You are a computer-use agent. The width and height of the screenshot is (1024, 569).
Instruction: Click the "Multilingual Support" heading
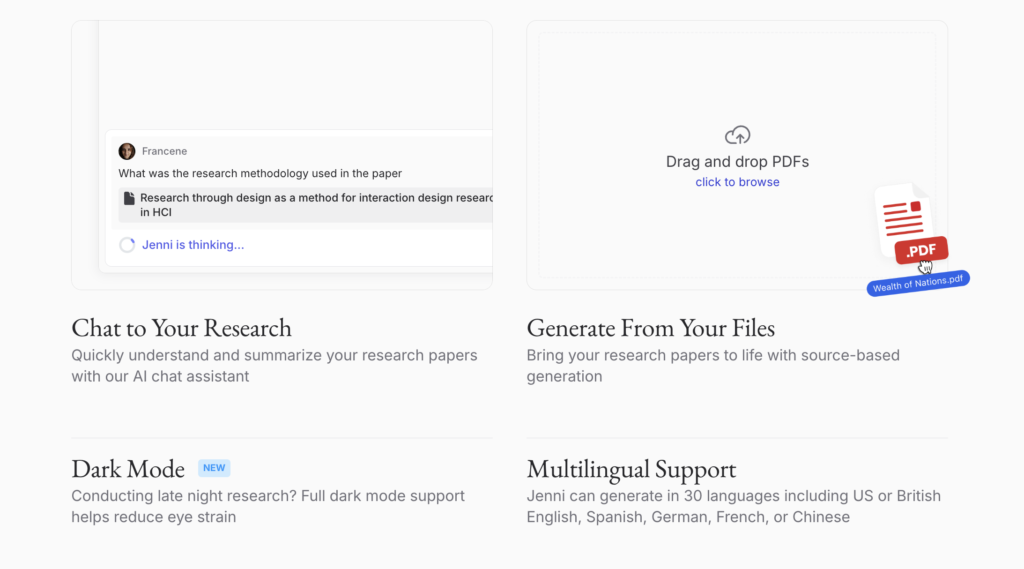click(631, 469)
